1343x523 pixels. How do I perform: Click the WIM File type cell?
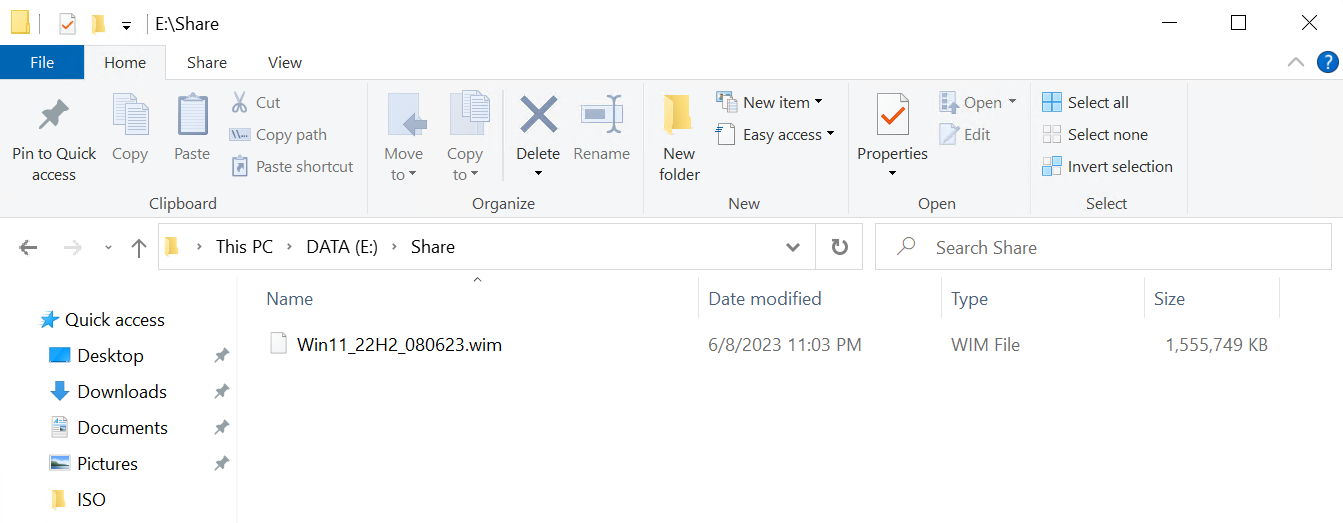[x=986, y=345]
